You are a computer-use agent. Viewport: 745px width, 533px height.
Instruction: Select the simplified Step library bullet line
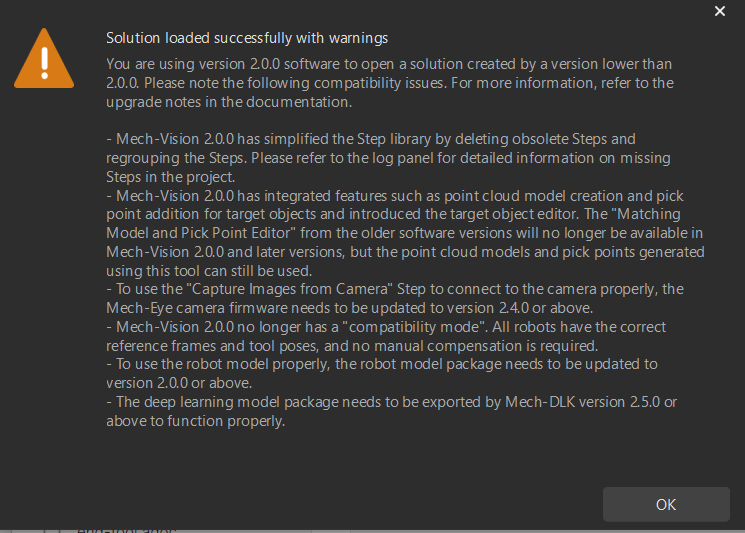pos(372,139)
